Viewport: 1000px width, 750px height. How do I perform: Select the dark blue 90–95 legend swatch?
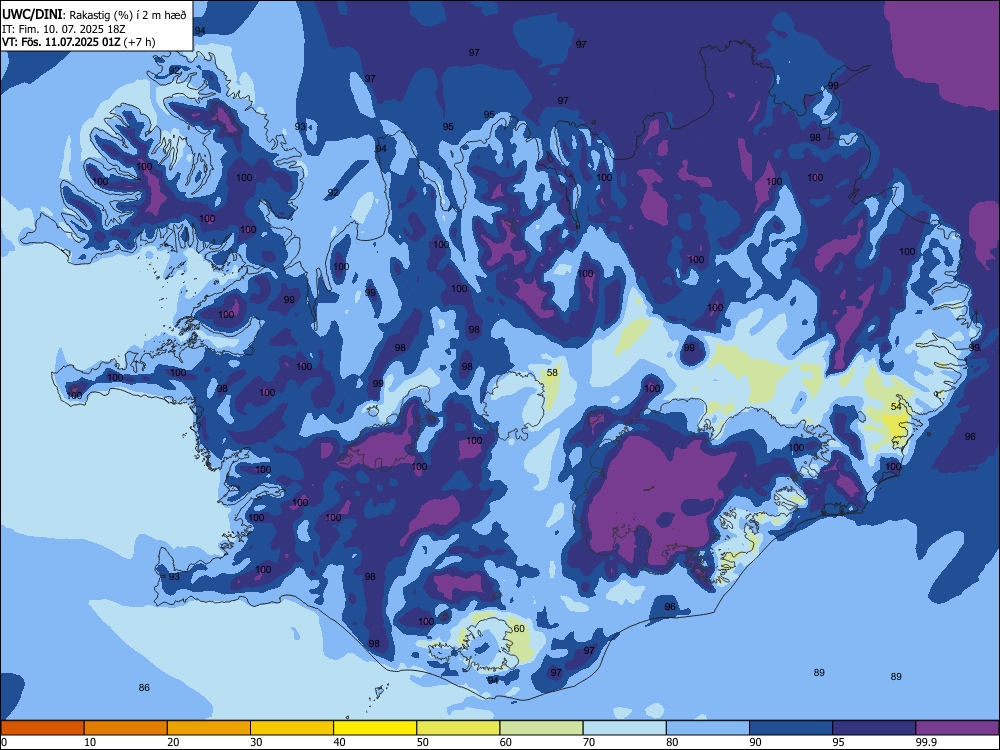(791, 728)
